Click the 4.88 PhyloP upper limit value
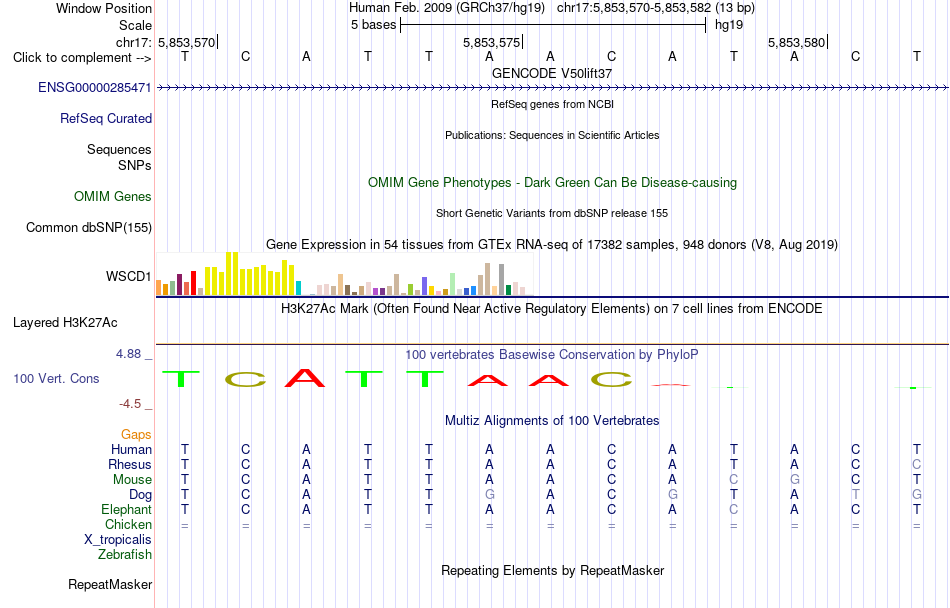 [x=128, y=354]
